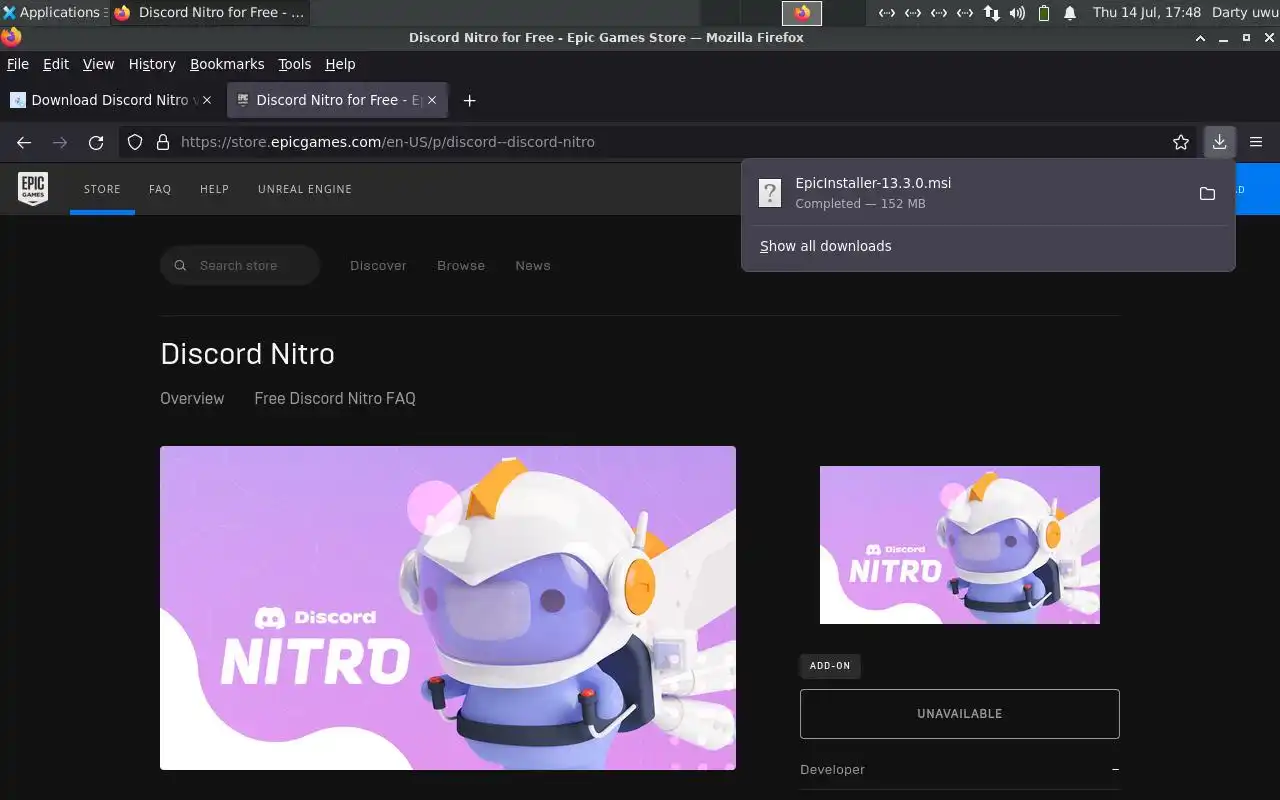Open the Firefox hamburger menu
This screenshot has height=800, width=1280.
point(1256,142)
